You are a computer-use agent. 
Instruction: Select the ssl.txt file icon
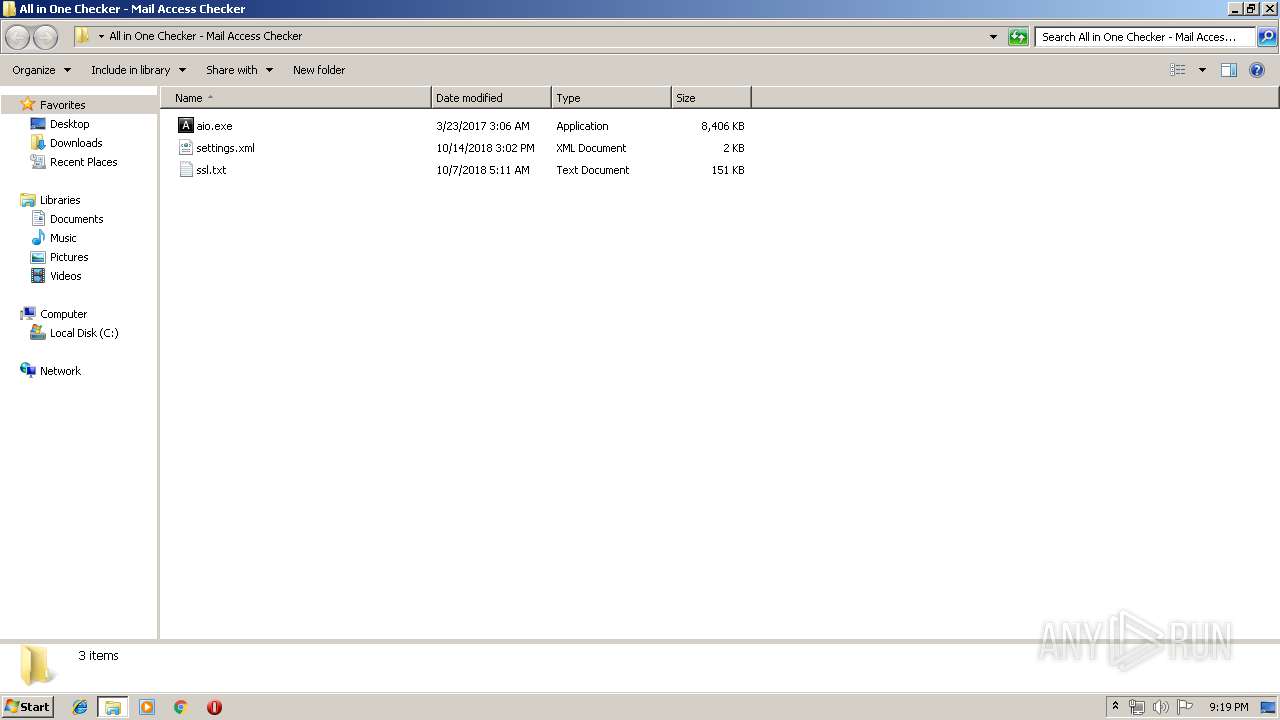pyautogui.click(x=185, y=170)
